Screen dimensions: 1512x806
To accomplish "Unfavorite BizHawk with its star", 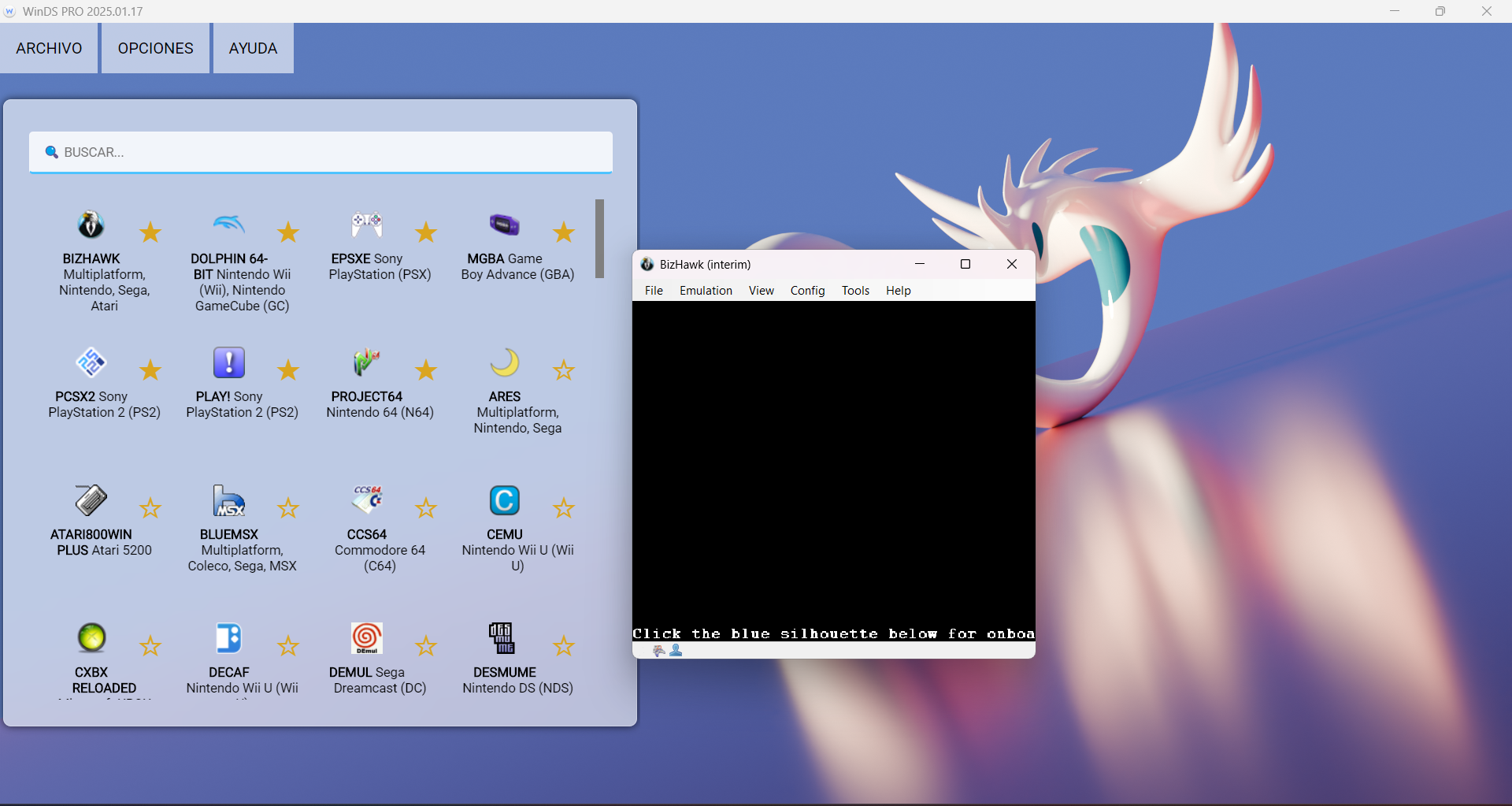I will 150,232.
